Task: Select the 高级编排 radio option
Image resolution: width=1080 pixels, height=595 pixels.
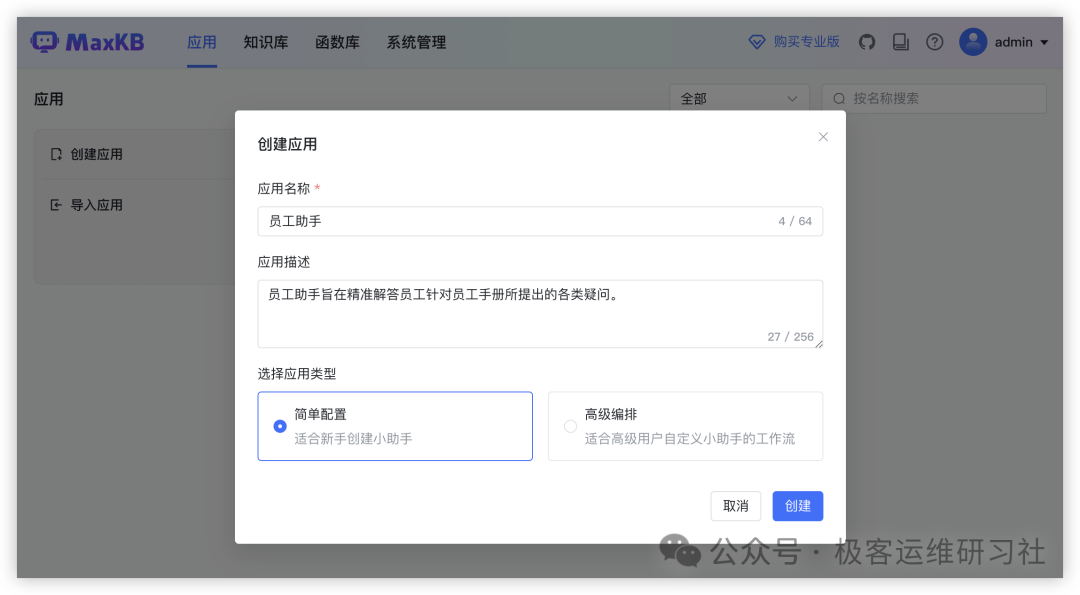Action: [x=571, y=426]
